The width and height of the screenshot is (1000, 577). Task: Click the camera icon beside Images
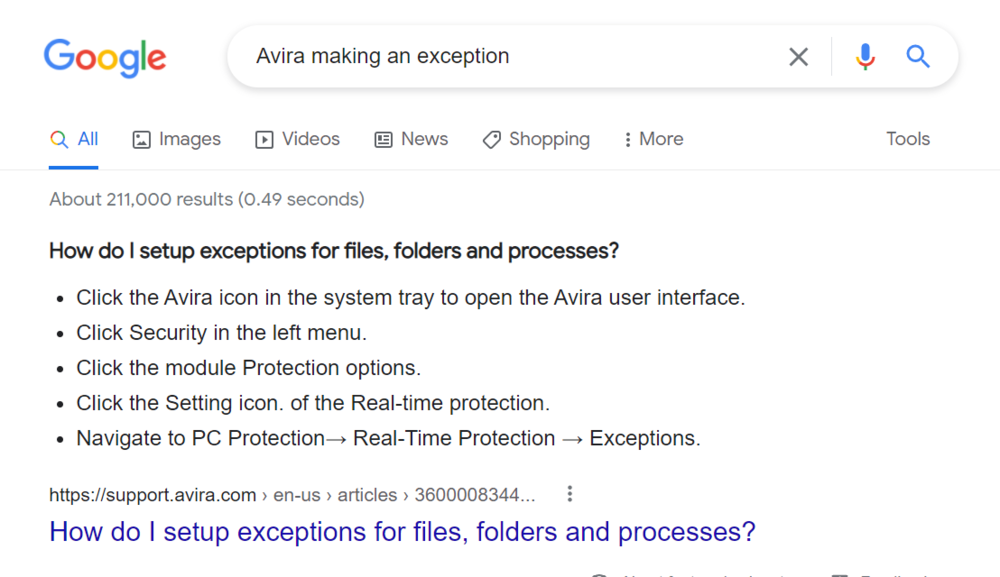tap(140, 139)
